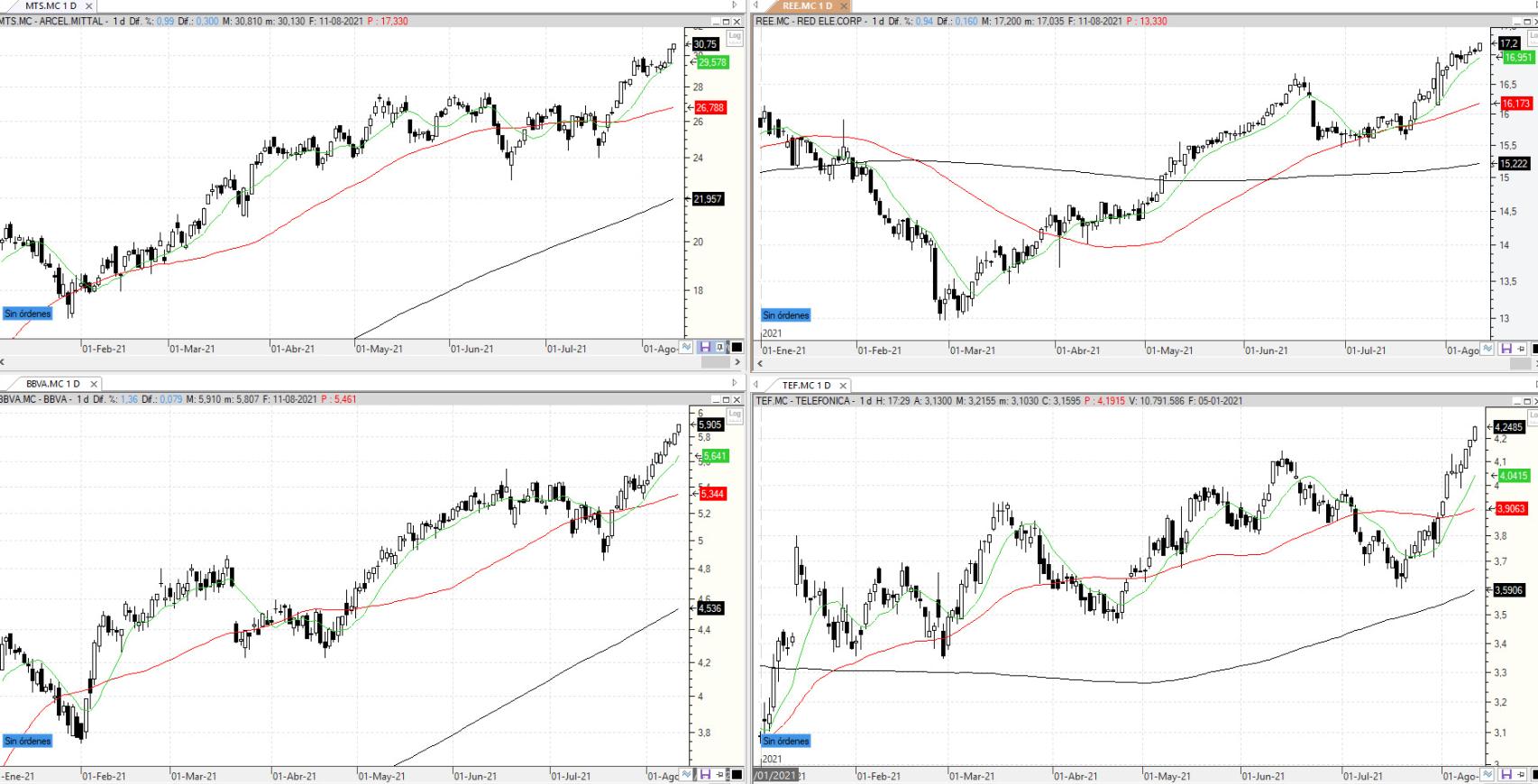Click the black color swatch in MTS.MC chart
This screenshot has width=1538, height=784.
pos(737,348)
